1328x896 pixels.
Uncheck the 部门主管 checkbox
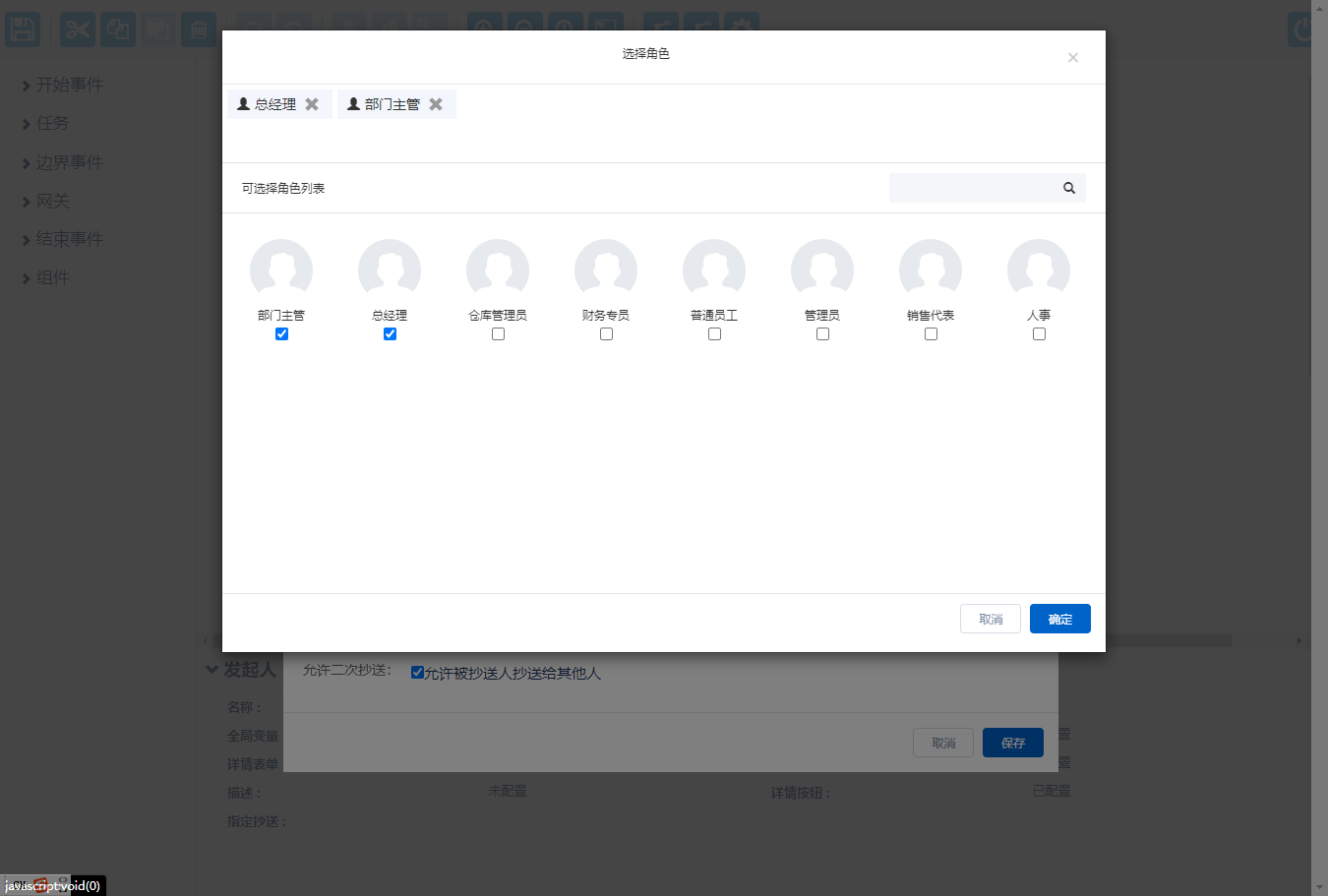point(281,334)
